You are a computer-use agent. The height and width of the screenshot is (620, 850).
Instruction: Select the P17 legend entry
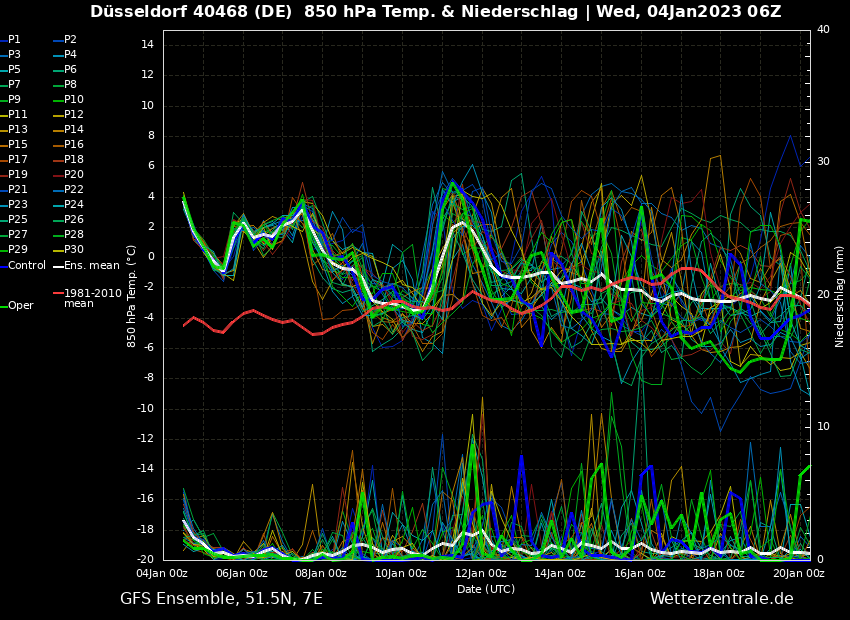pyautogui.click(x=18, y=160)
